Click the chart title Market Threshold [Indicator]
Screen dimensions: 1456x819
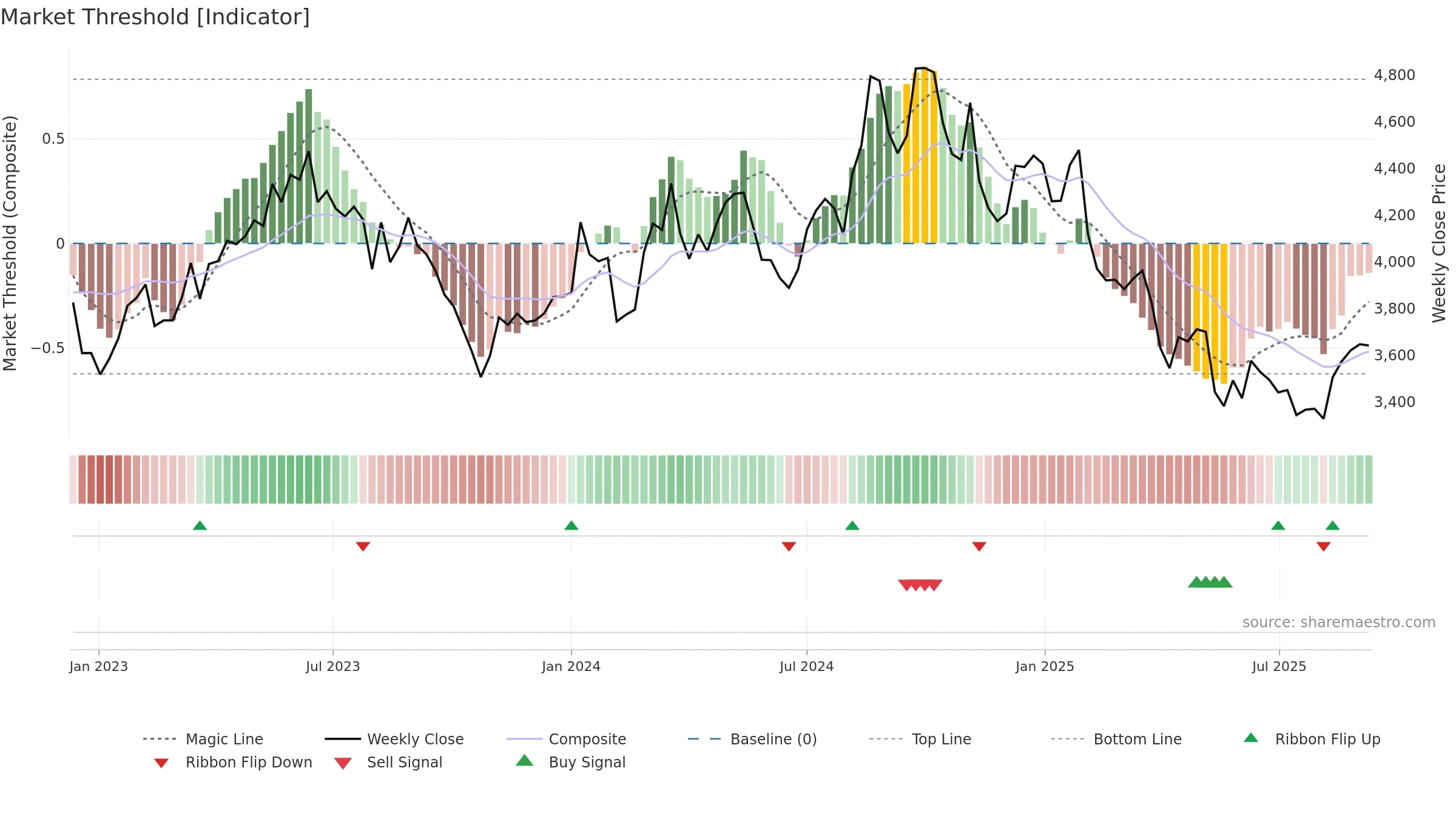(155, 17)
